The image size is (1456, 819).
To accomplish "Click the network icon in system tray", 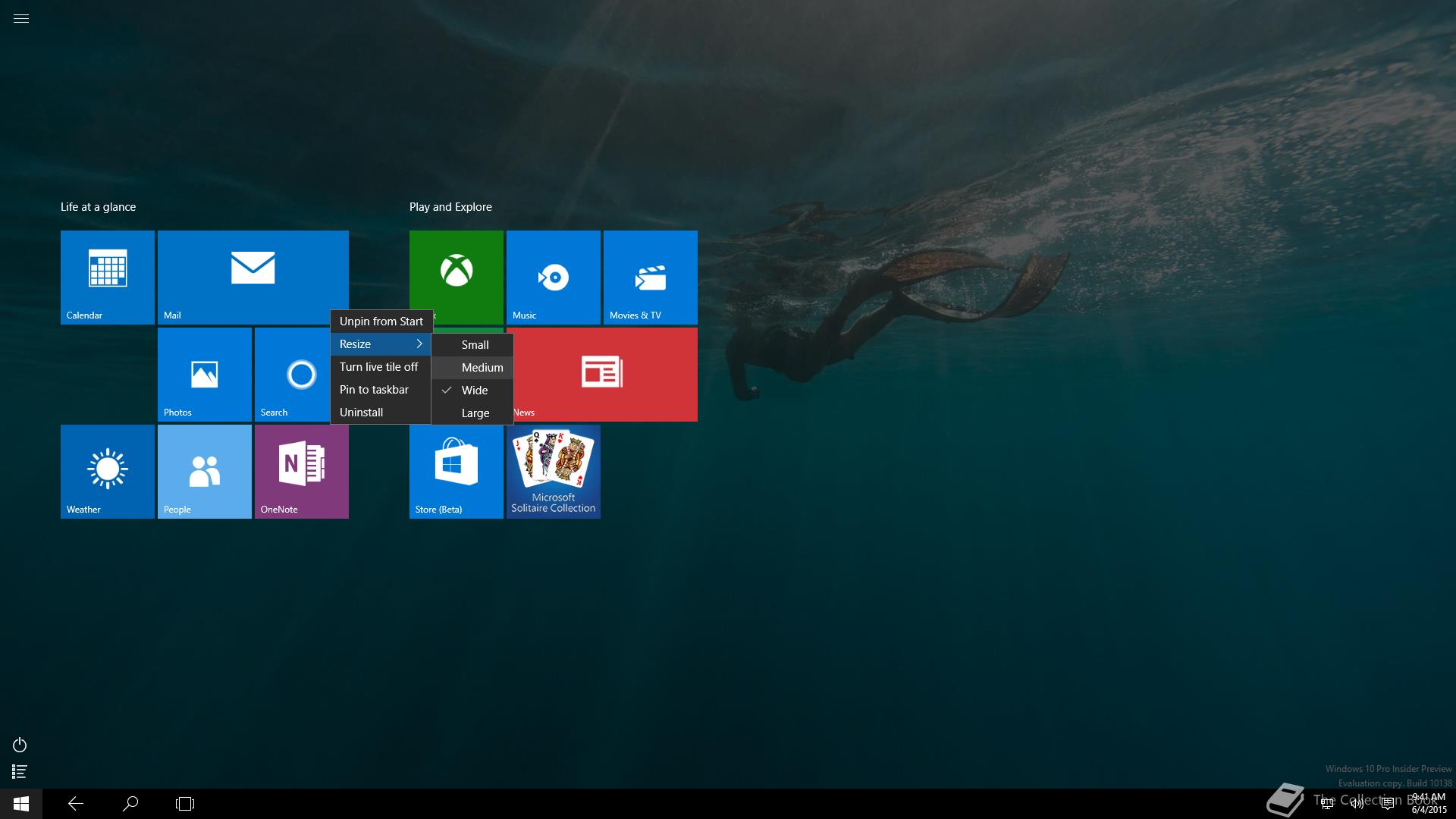I will pyautogui.click(x=1327, y=804).
